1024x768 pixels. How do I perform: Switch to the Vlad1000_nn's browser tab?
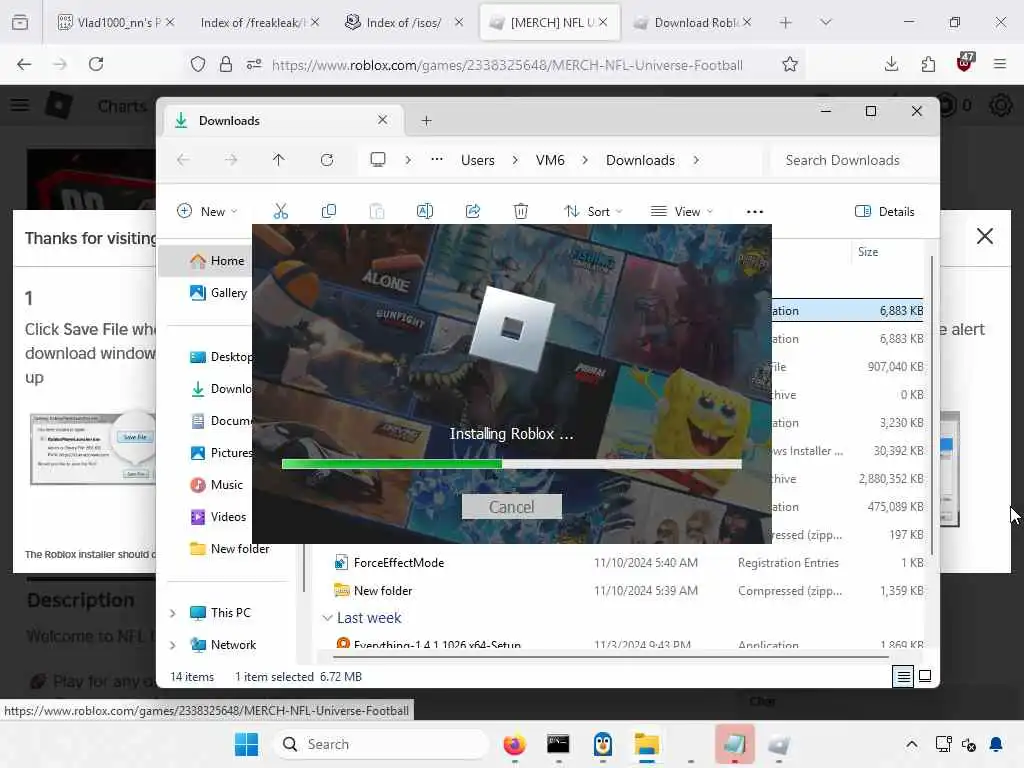(116, 22)
